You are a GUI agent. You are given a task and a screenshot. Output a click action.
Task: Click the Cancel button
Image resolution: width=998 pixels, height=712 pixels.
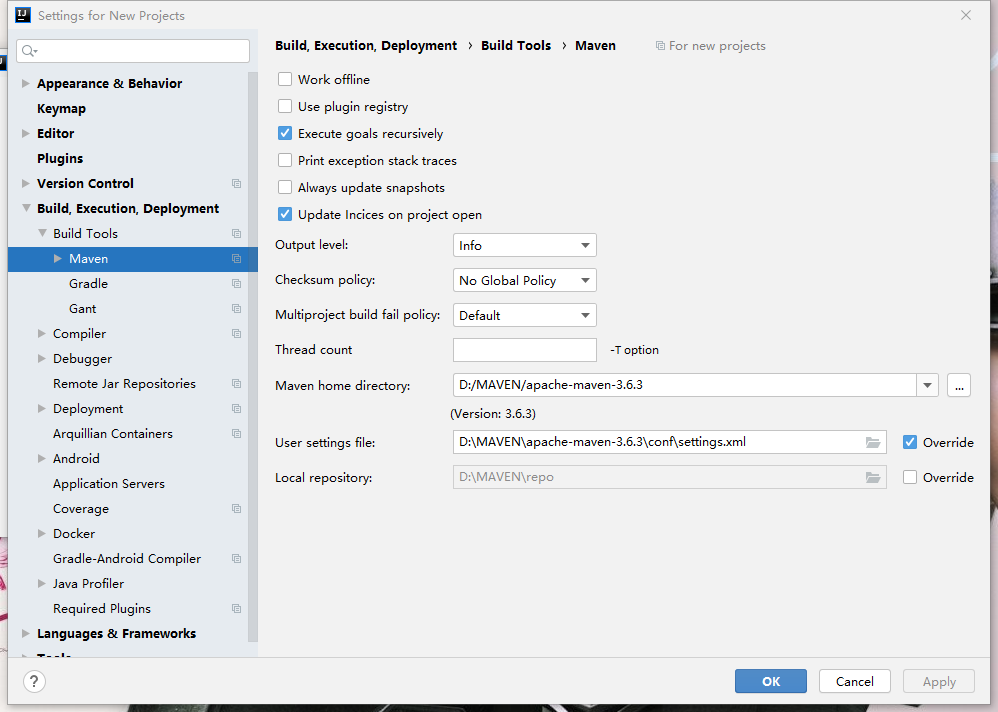click(855, 681)
